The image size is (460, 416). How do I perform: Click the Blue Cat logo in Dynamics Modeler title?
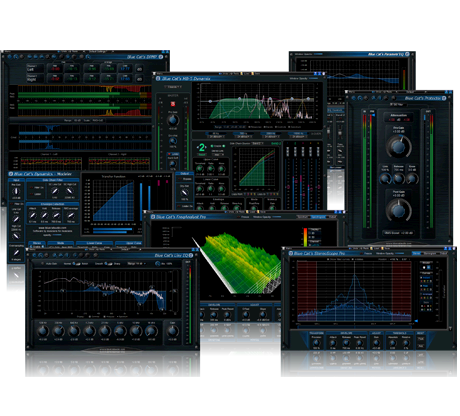point(11,174)
